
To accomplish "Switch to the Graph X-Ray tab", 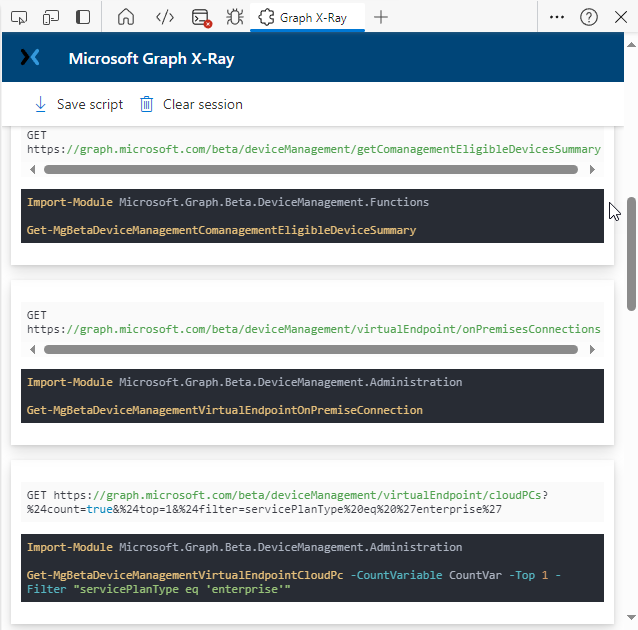I will tap(307, 18).
